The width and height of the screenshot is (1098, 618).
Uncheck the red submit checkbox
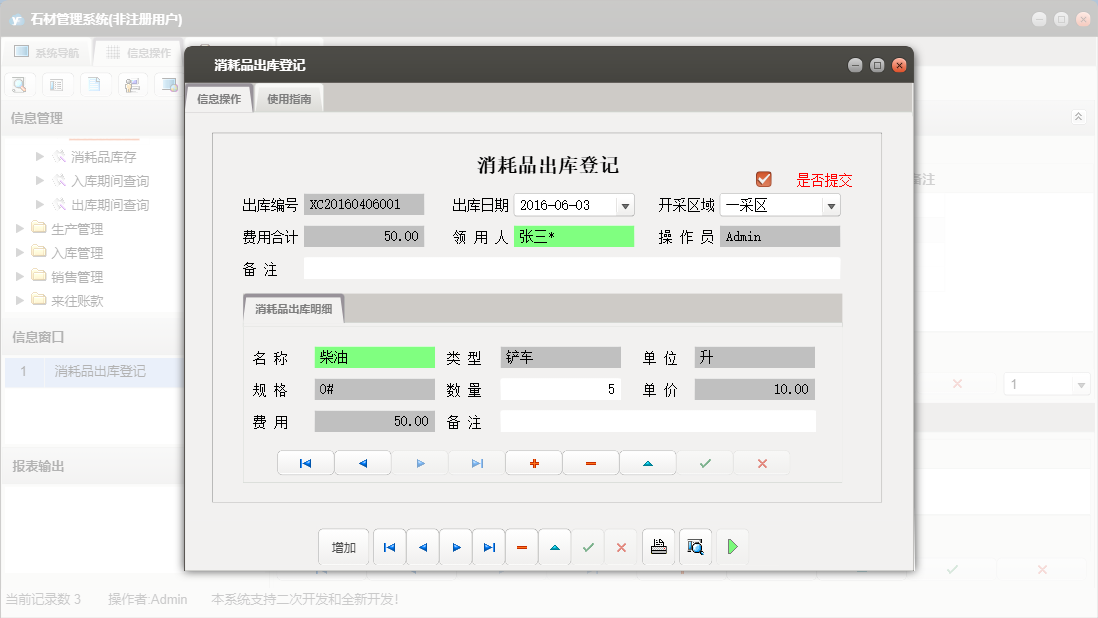pos(764,177)
